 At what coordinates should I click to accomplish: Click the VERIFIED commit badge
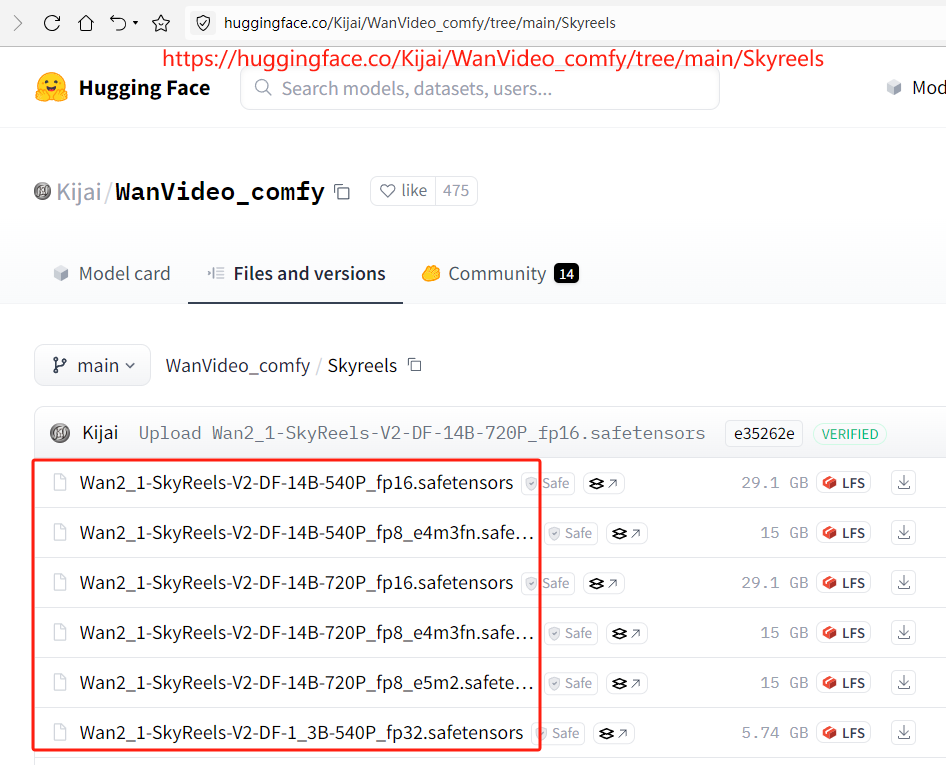coord(849,434)
